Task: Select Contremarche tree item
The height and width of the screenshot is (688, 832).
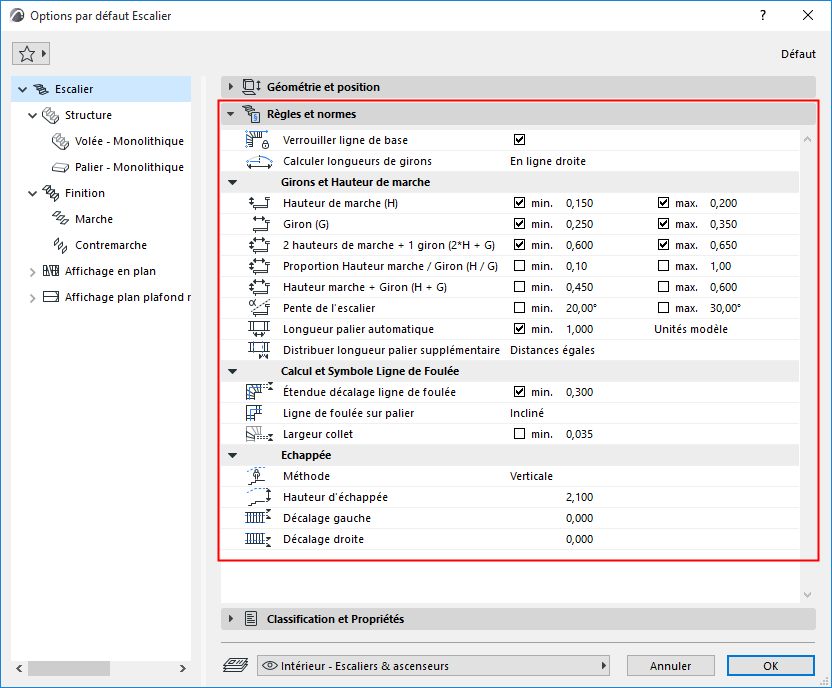Action: [x=111, y=245]
